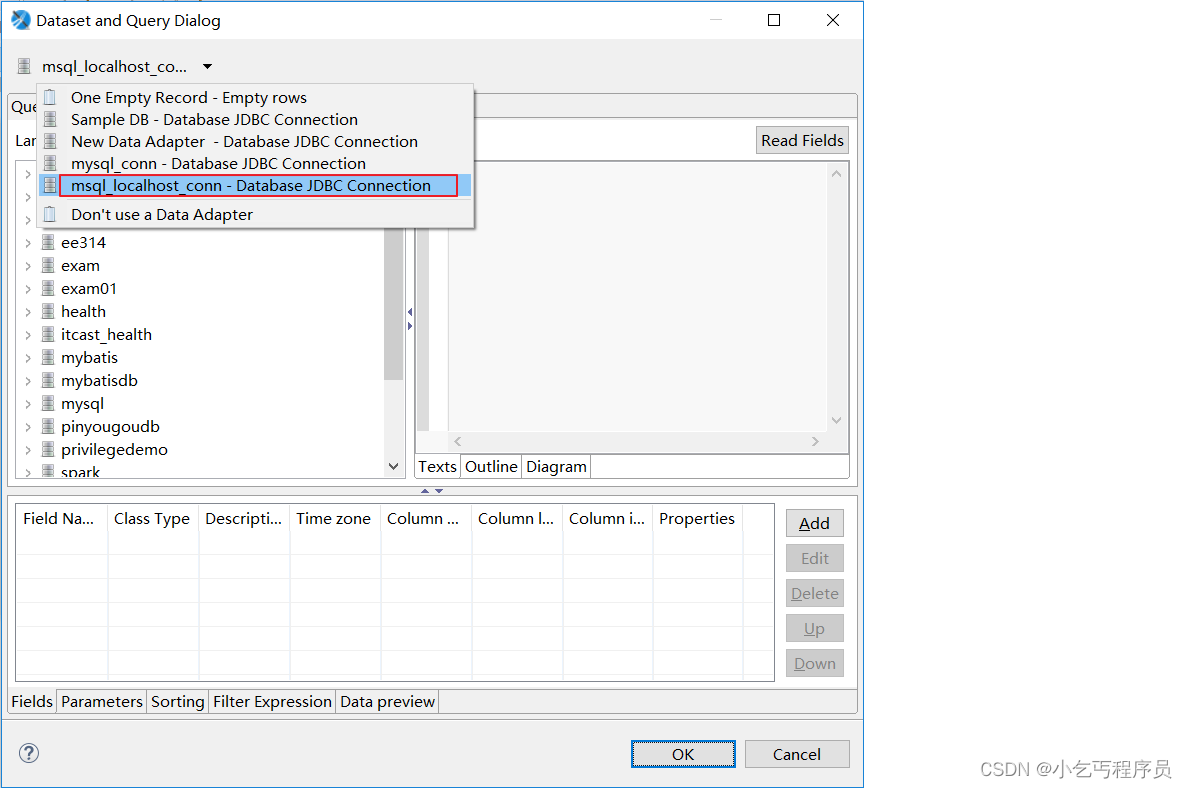Expand the itcast_health database node

(x=28, y=335)
